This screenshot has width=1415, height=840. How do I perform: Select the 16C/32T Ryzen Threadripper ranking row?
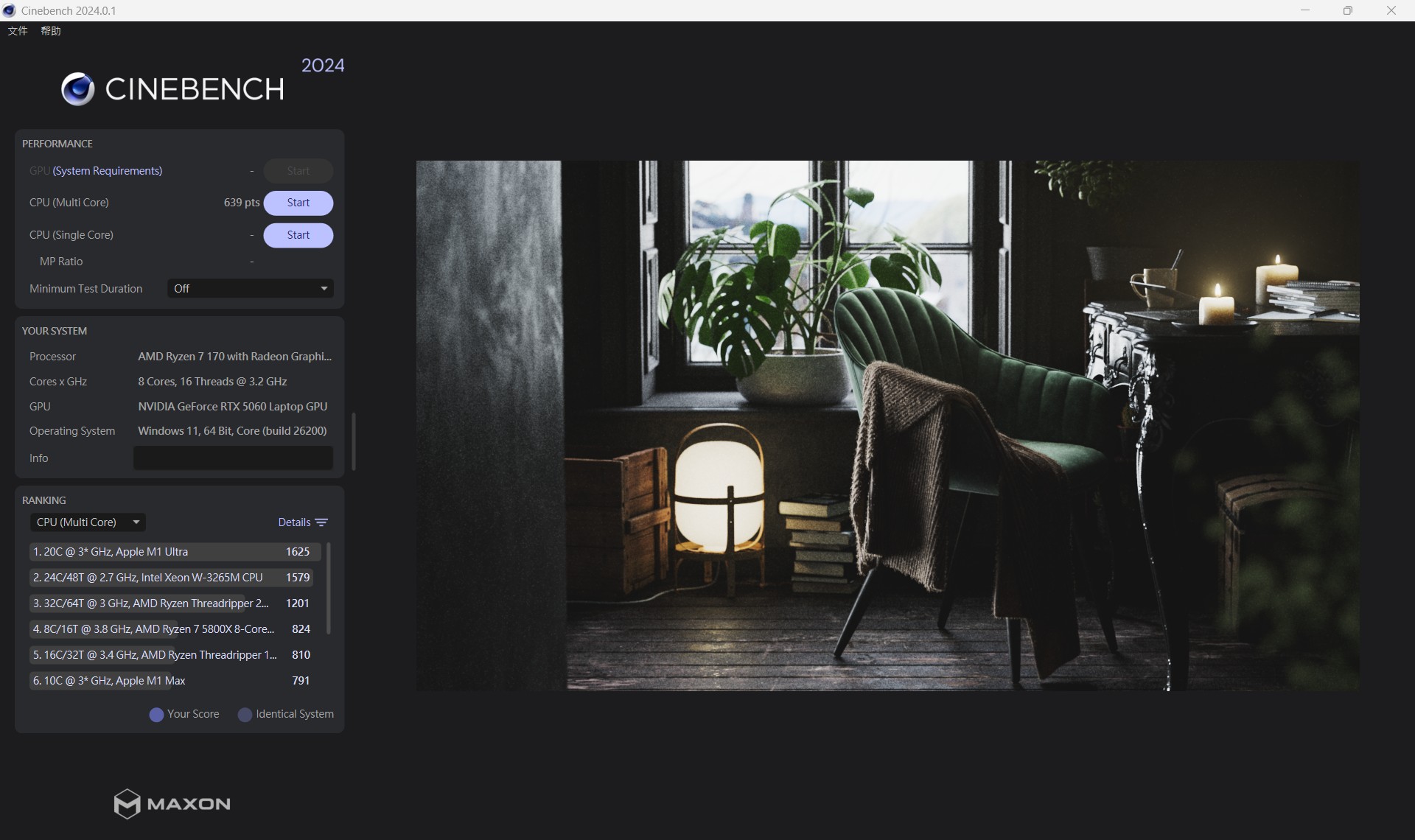tap(175, 655)
